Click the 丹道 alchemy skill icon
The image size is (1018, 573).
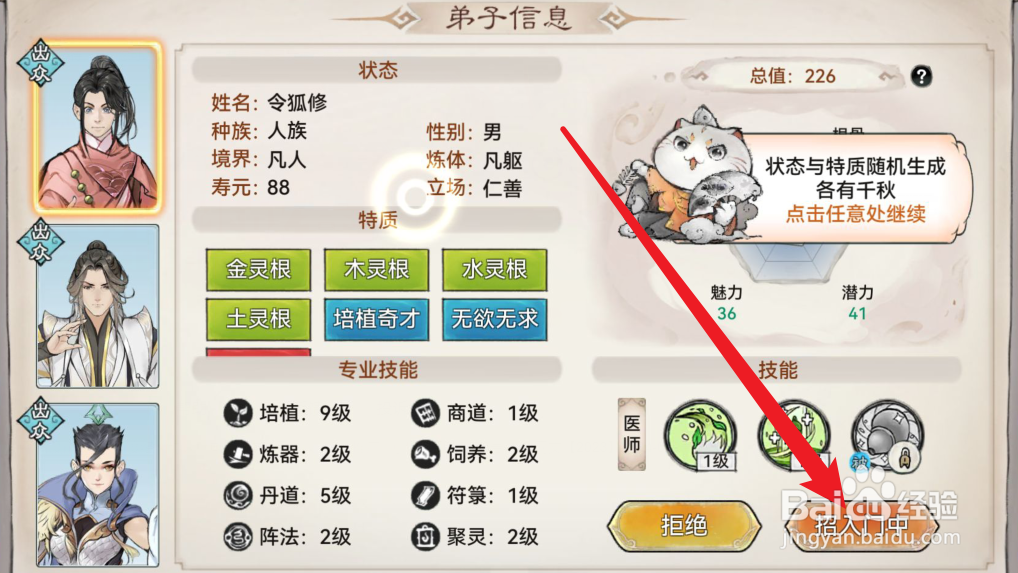[x=238, y=496]
